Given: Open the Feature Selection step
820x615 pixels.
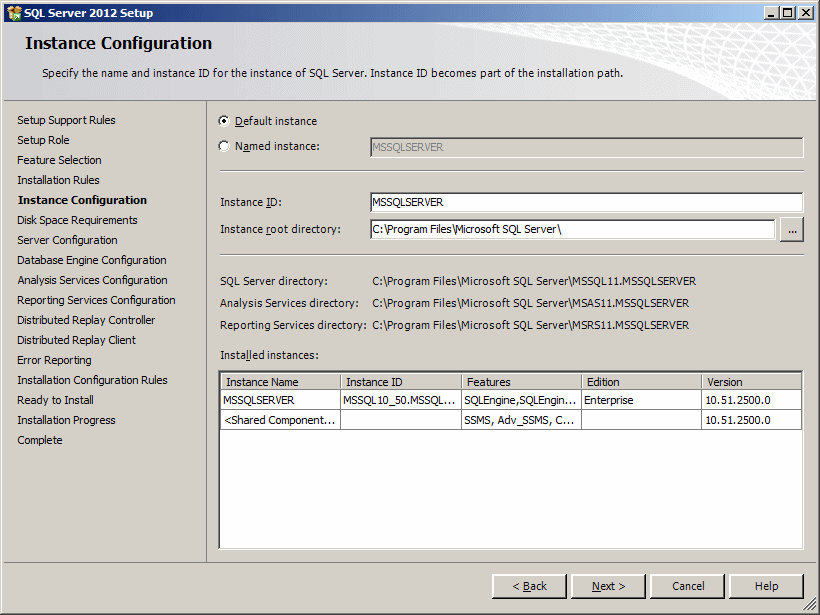Looking at the screenshot, I should point(59,160).
